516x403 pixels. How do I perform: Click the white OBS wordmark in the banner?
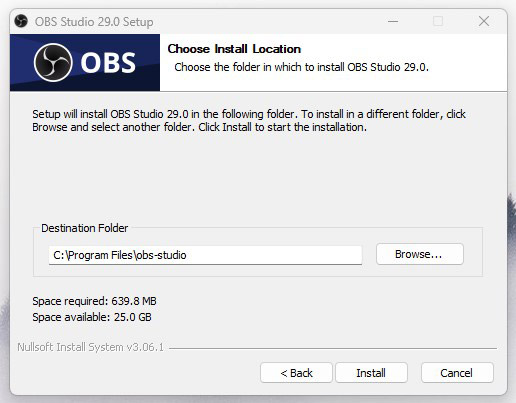[x=108, y=63]
